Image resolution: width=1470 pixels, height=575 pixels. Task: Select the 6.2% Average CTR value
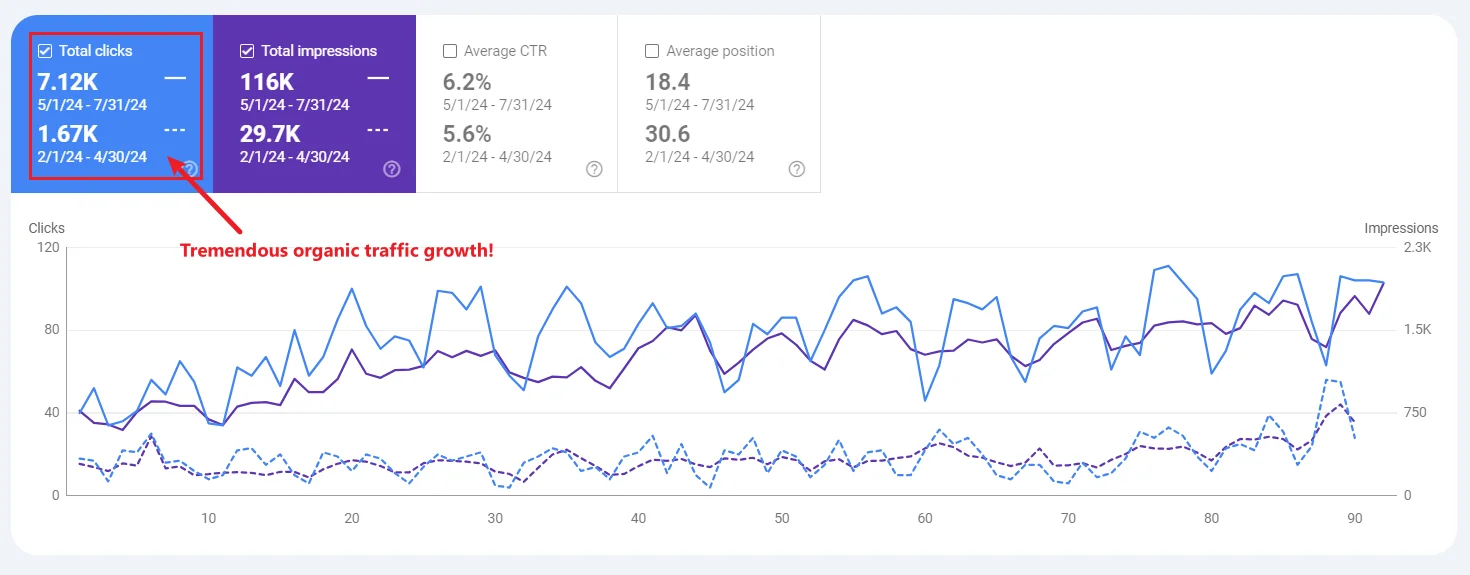click(x=467, y=82)
